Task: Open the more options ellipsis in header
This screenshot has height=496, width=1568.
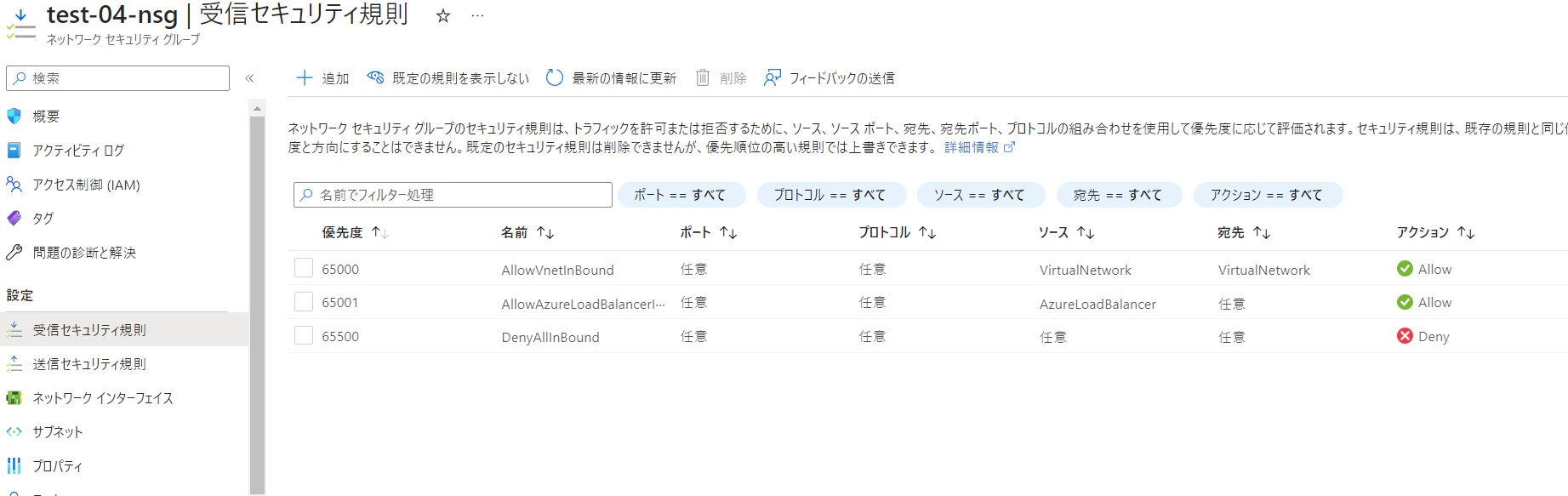Action: coord(477,15)
